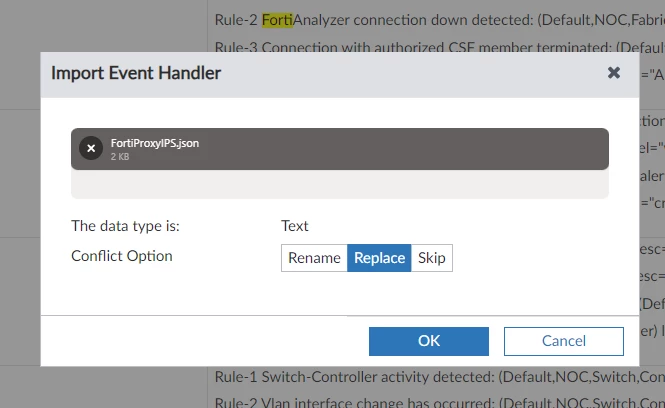Confirm import with the OK button
Image resolution: width=665 pixels, height=408 pixels.
point(429,341)
